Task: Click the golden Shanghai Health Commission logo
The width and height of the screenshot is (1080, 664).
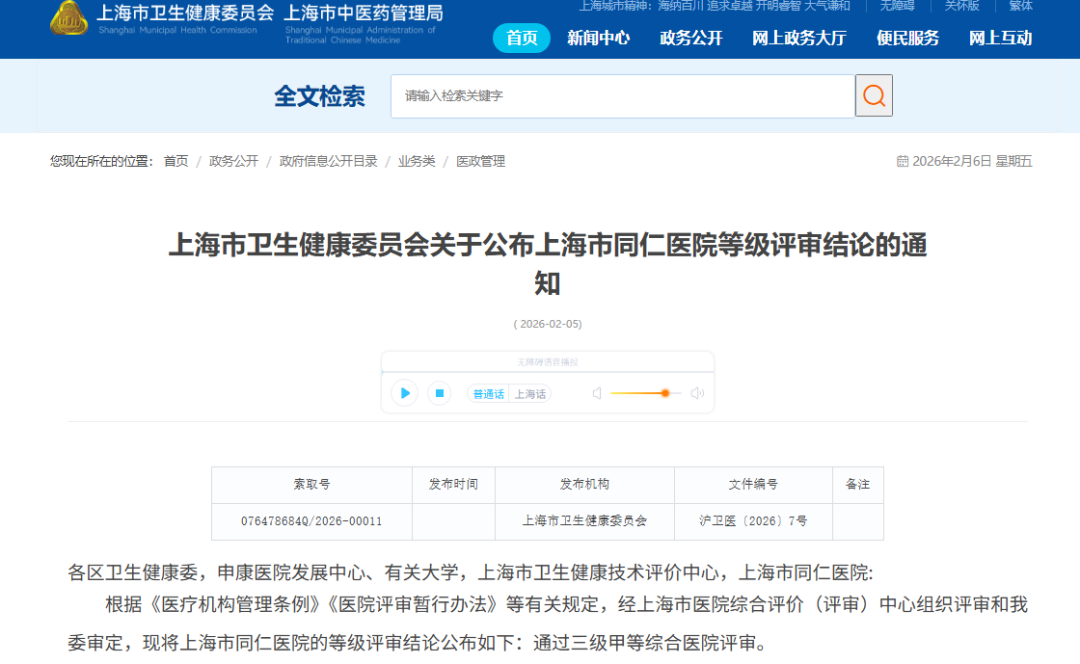Action: coord(69,18)
